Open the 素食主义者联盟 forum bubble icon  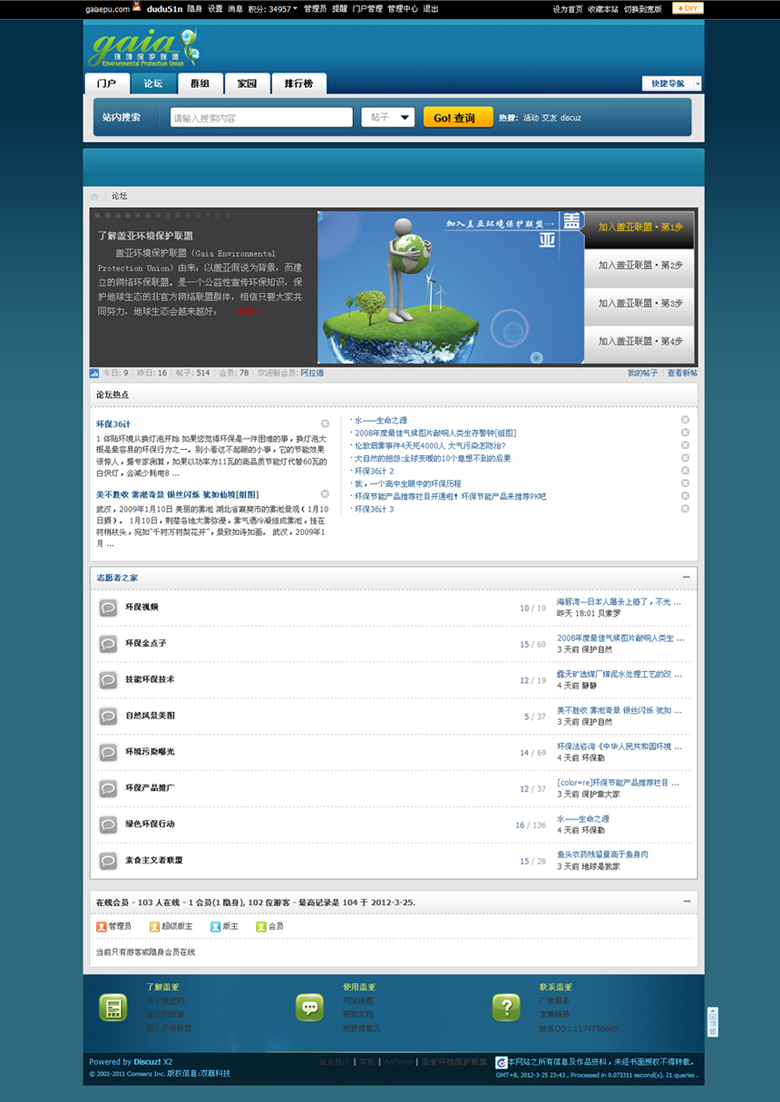click(108, 861)
